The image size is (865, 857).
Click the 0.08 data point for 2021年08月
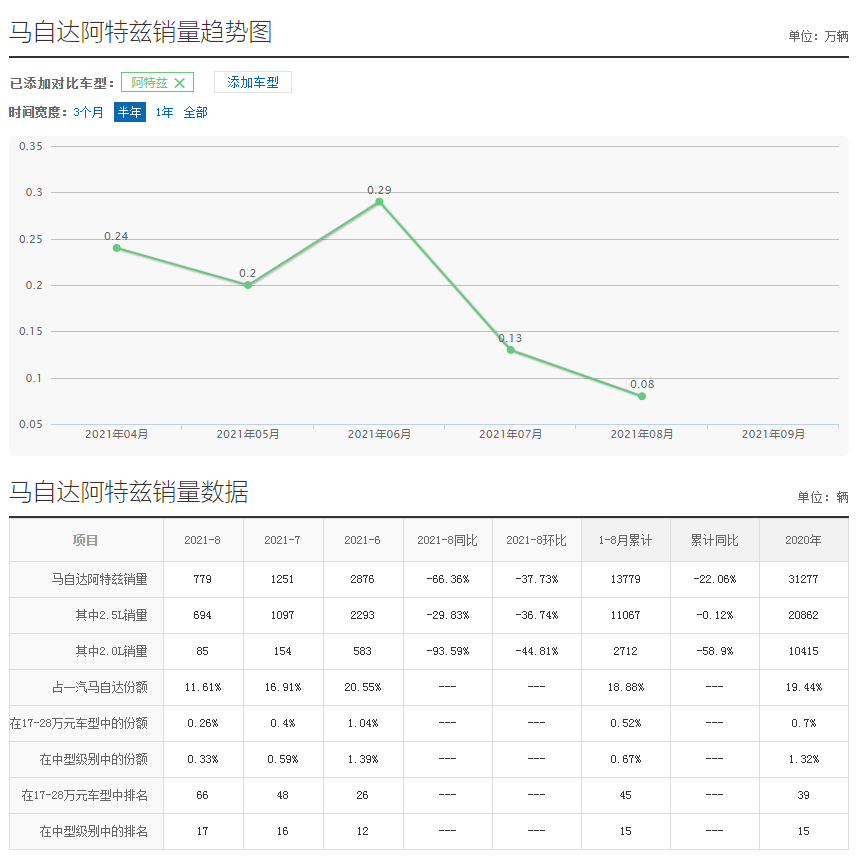[642, 396]
